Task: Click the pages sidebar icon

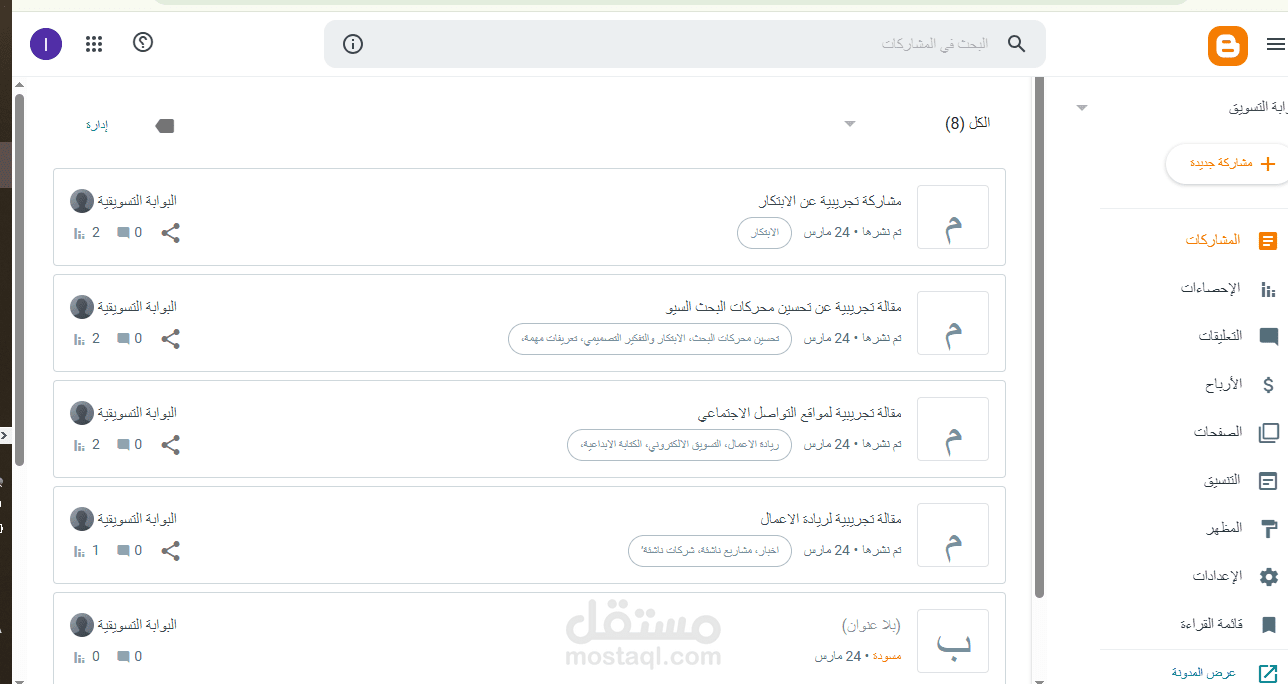Action: tap(1268, 433)
